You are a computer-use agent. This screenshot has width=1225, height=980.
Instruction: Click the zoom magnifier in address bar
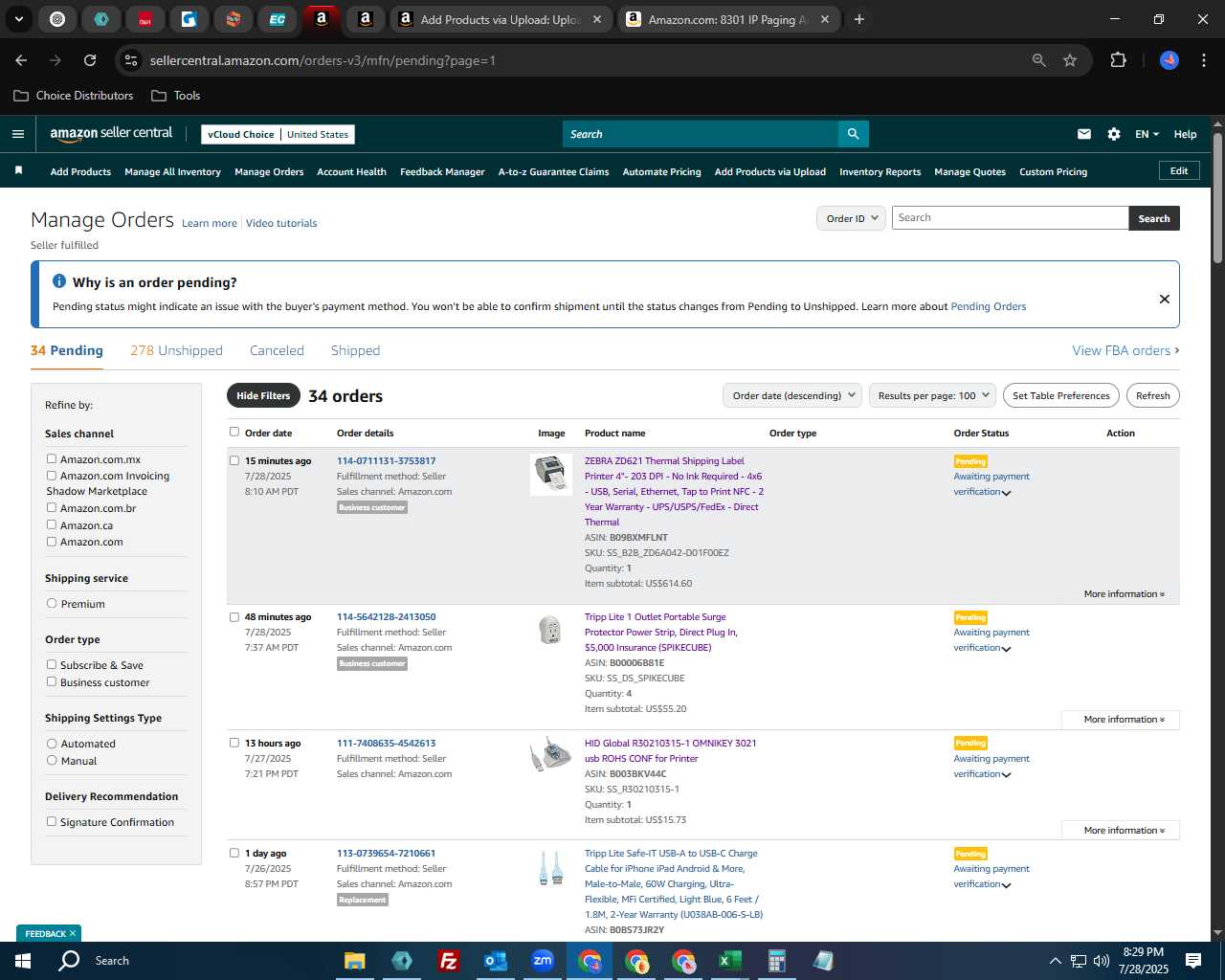[x=1038, y=60]
